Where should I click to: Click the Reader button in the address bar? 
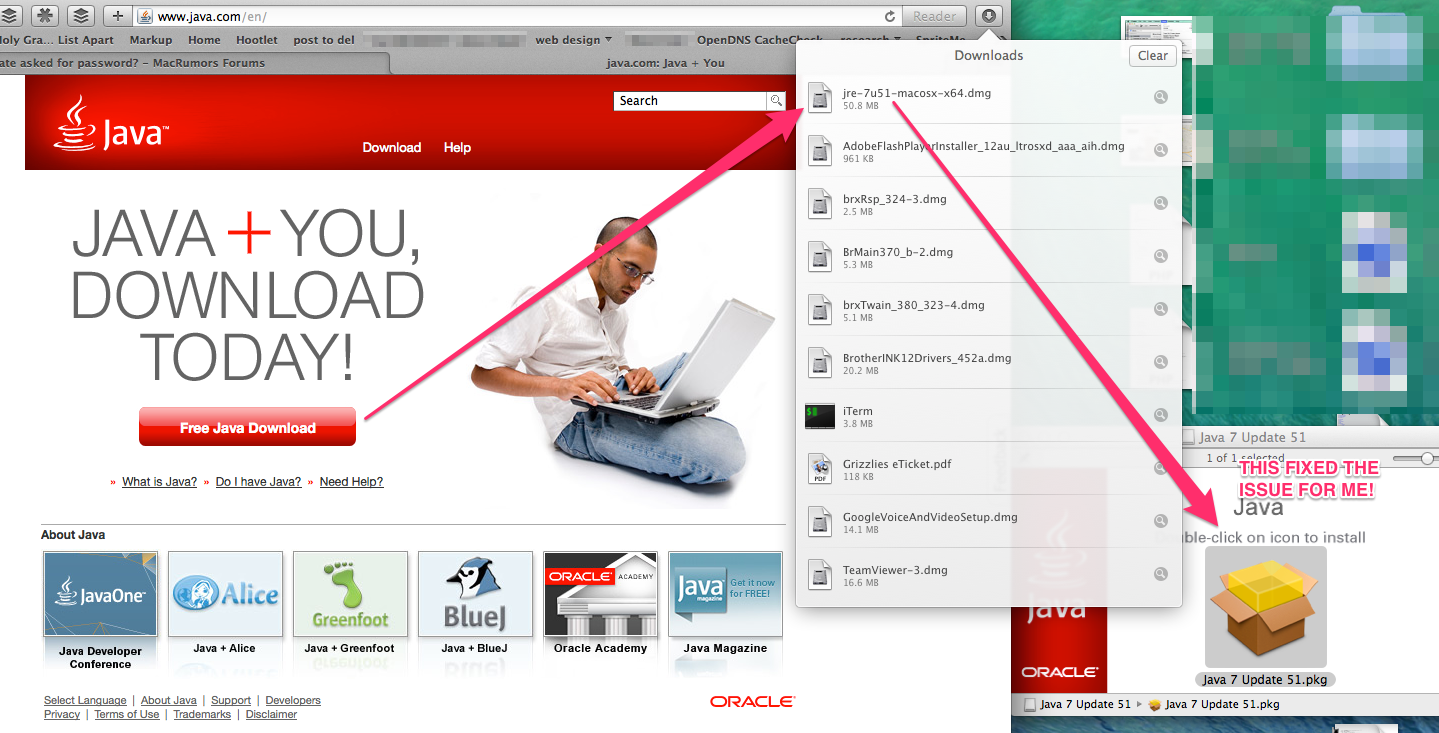(935, 16)
